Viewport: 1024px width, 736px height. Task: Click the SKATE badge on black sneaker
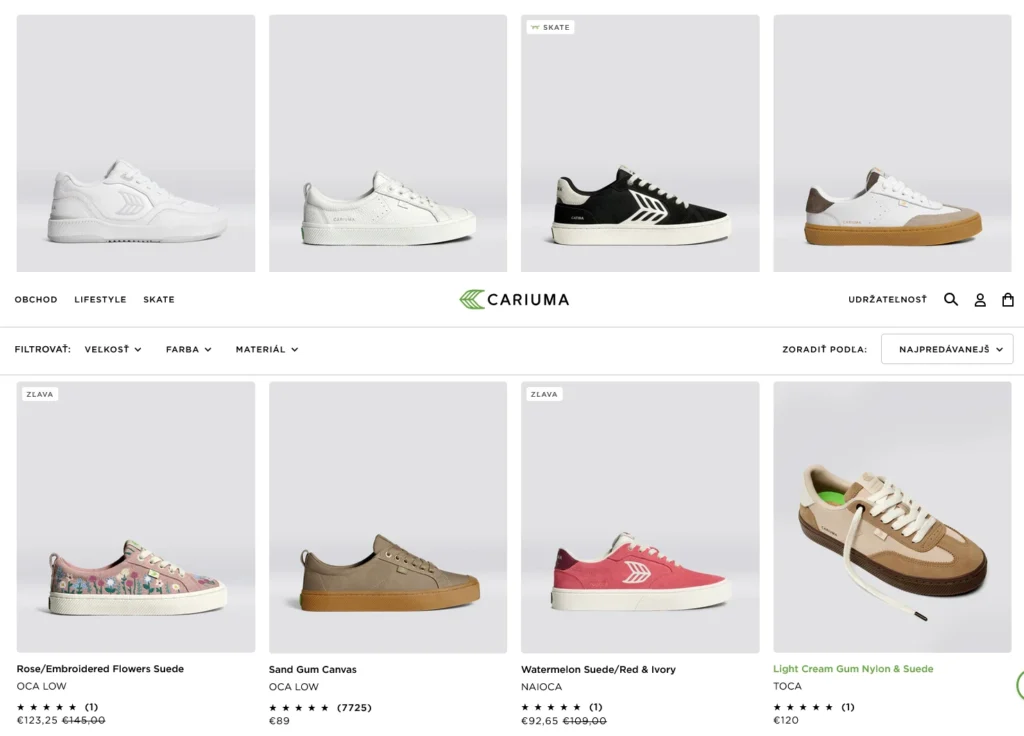pyautogui.click(x=550, y=27)
